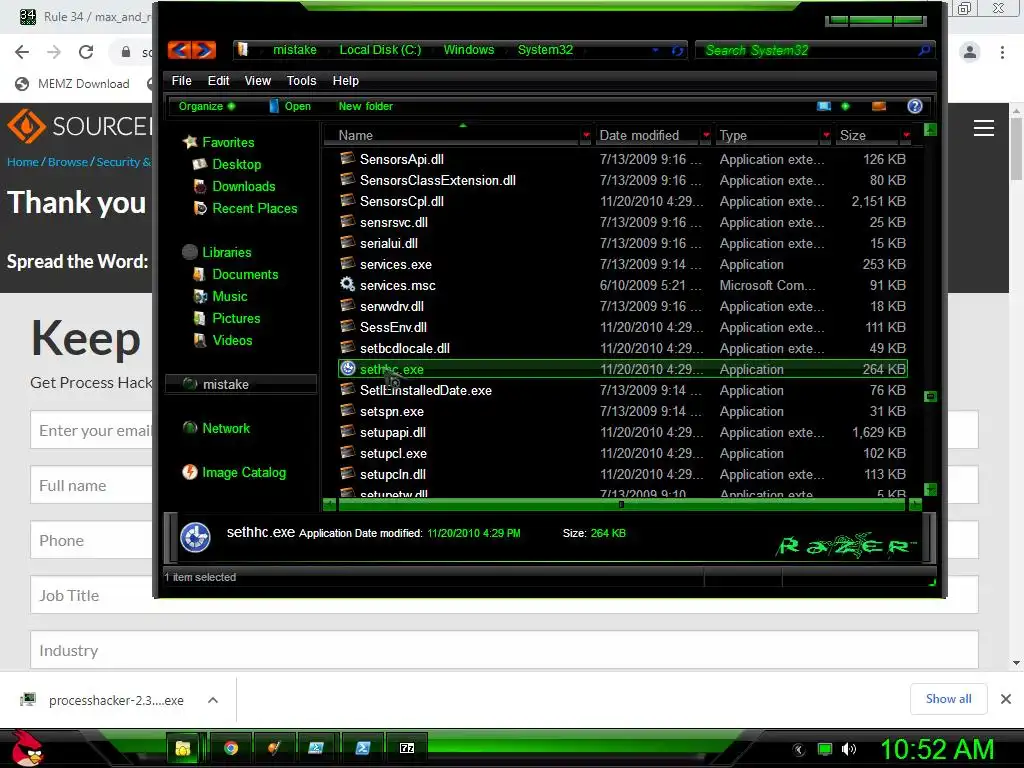The image size is (1024, 768).
Task: Select Desktop in the navigation pane
Action: [236, 164]
